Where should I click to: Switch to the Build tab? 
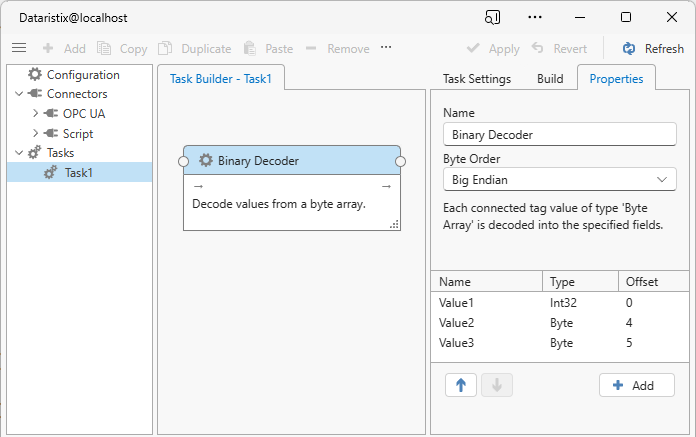point(550,79)
